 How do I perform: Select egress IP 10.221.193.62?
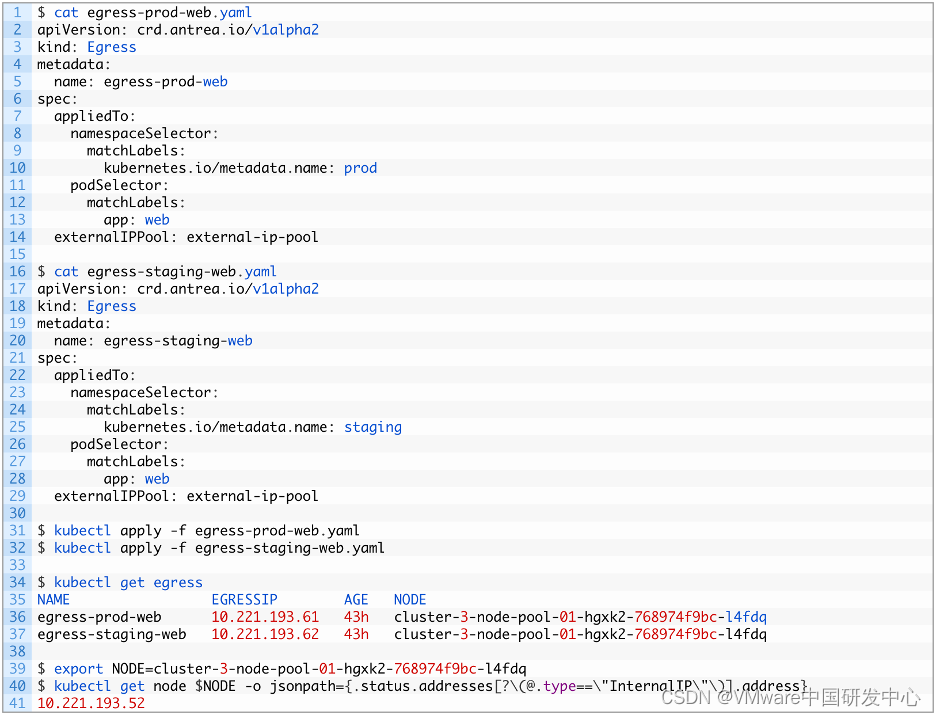click(x=265, y=634)
